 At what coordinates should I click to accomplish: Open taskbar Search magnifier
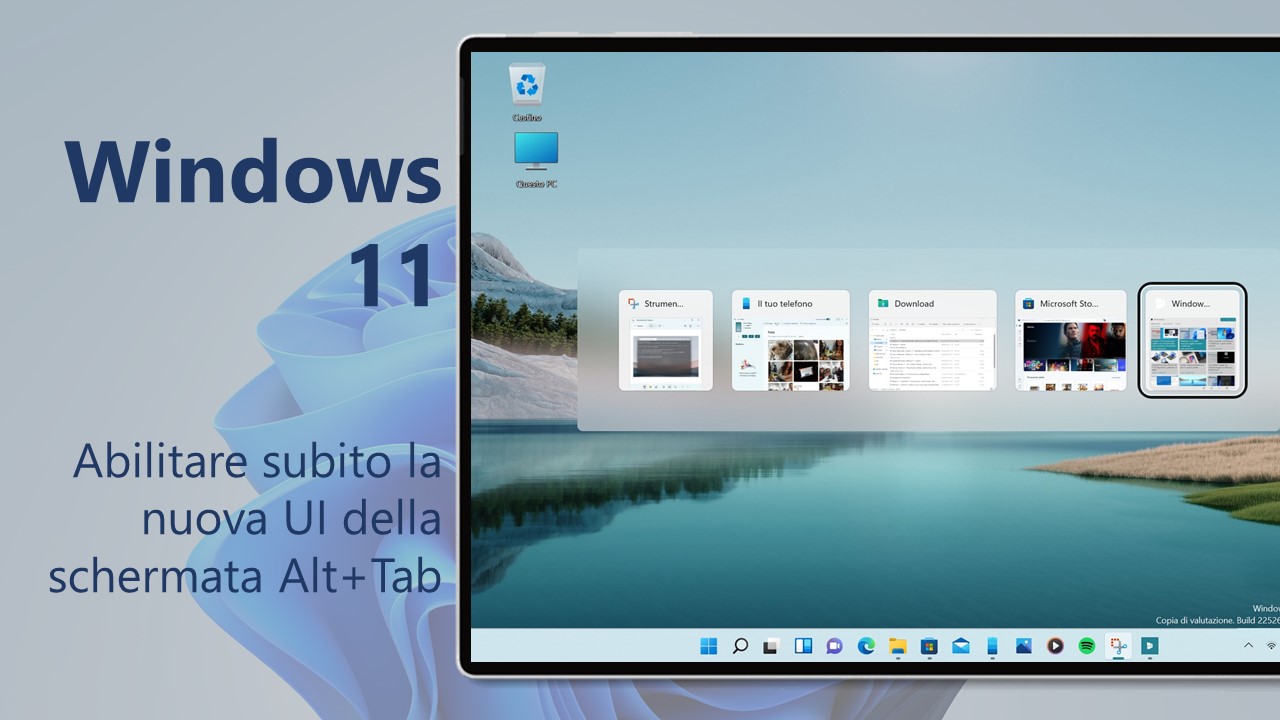click(x=740, y=646)
